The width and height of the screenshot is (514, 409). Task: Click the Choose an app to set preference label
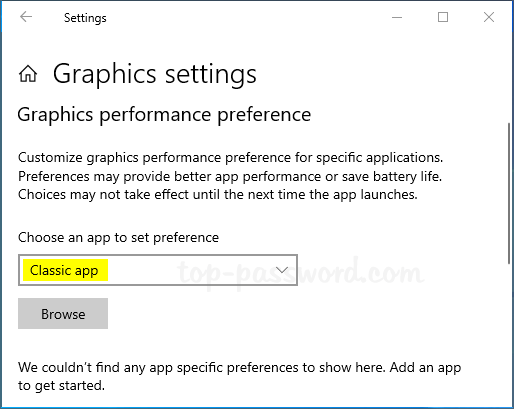pyautogui.click(x=118, y=238)
